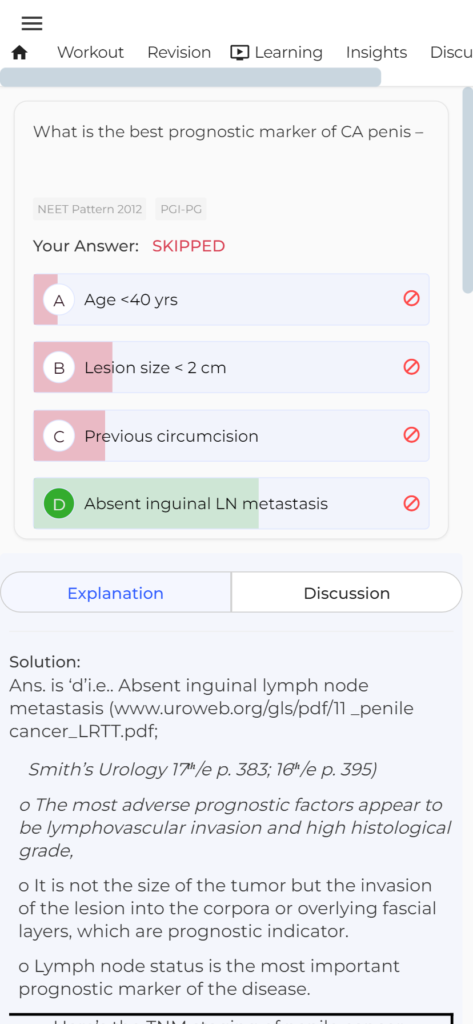
Task: Click the block icon beside Previous circumcision
Action: (411, 435)
